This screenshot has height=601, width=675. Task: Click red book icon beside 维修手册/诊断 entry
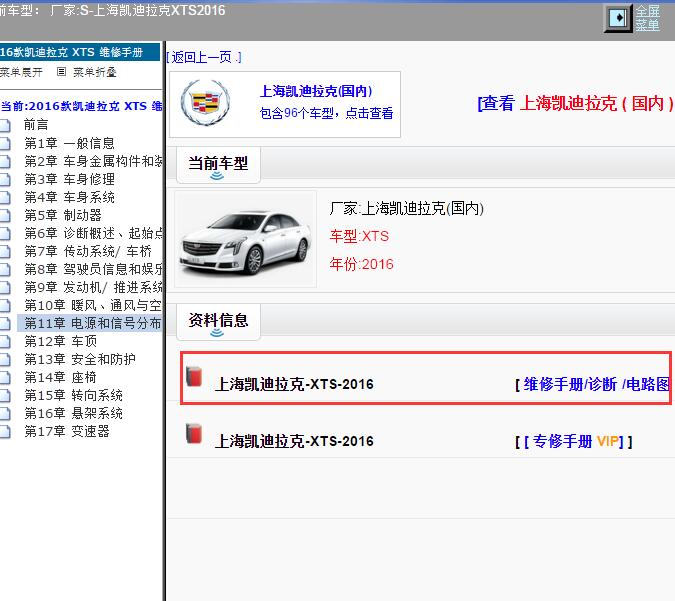coord(194,377)
